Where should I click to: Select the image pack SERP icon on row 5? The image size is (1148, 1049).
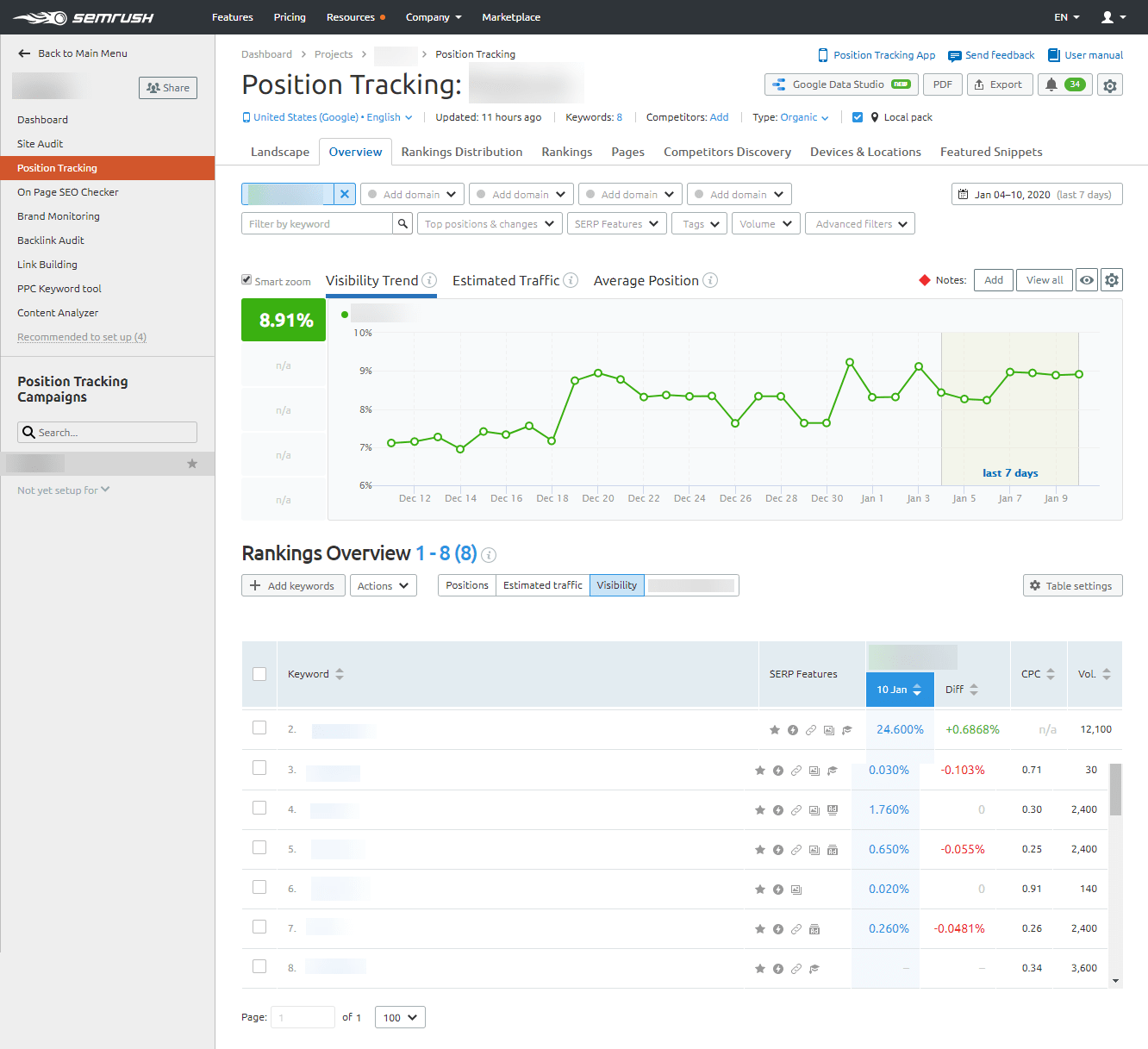[x=814, y=849]
